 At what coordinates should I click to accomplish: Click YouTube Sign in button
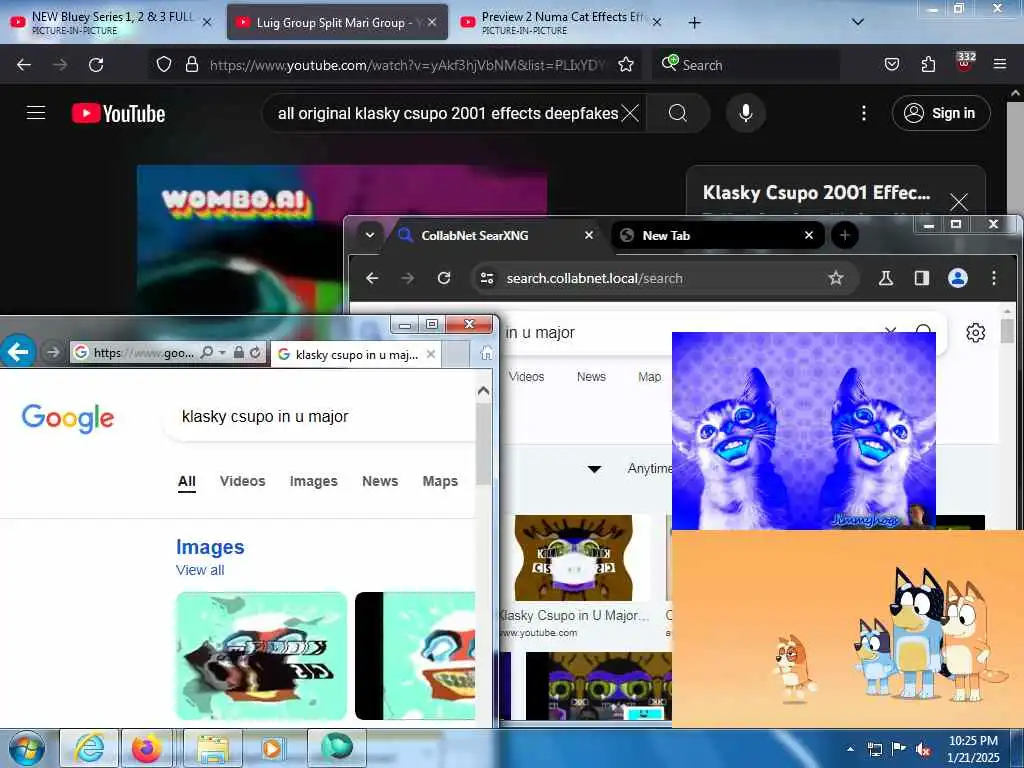[x=941, y=113]
